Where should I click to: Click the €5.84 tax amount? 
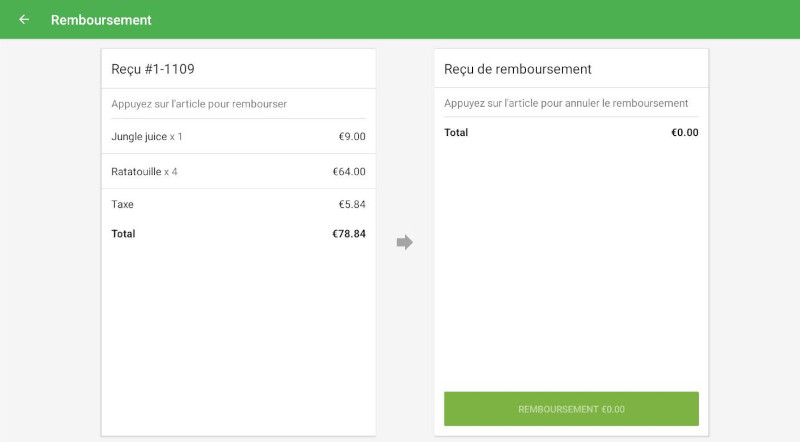pos(352,204)
